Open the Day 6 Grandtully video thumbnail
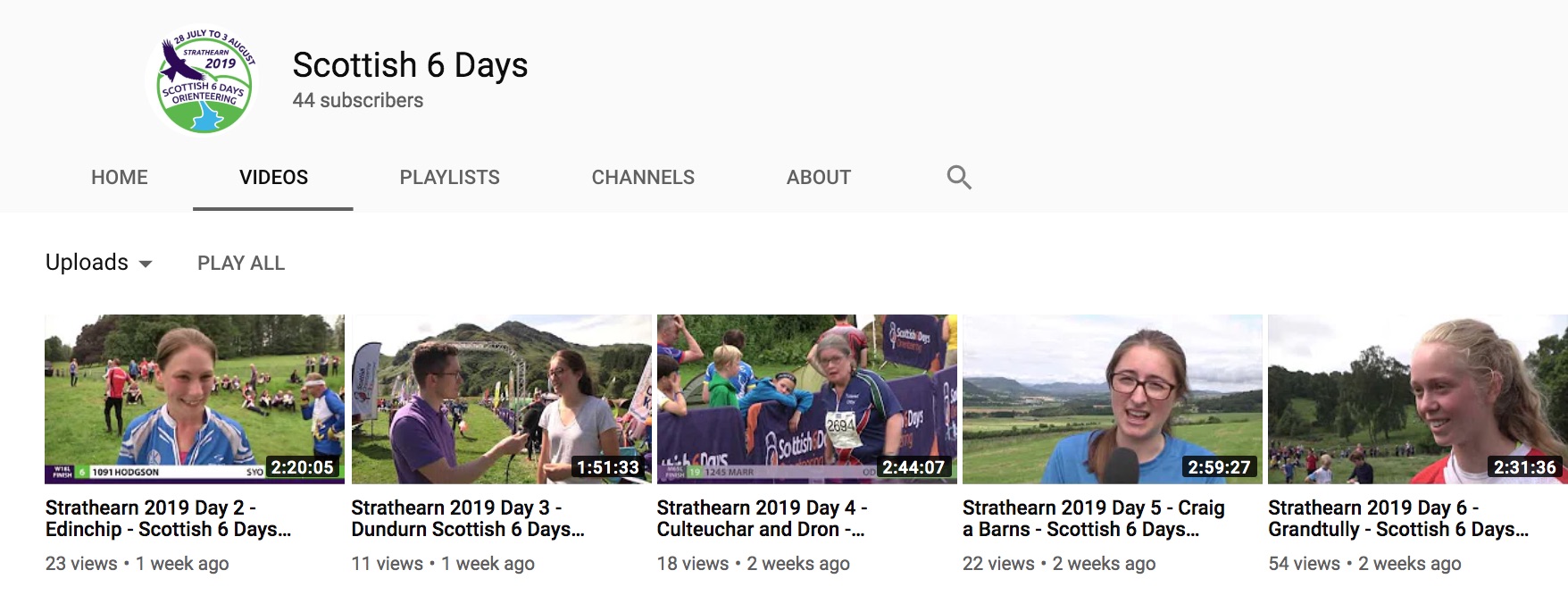This screenshot has height=604, width=1568. (x=1418, y=398)
